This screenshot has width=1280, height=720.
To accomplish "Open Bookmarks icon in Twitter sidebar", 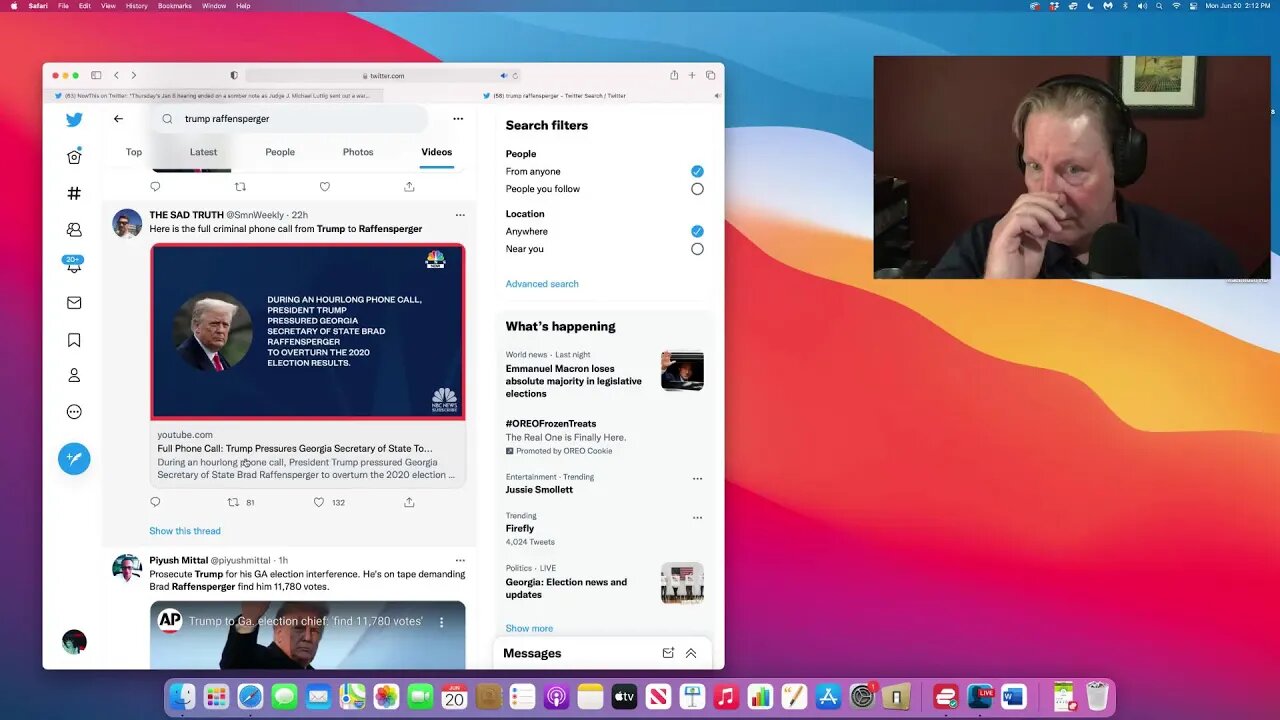I will 74,340.
